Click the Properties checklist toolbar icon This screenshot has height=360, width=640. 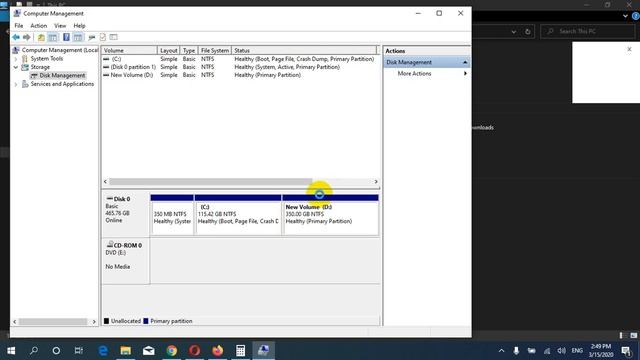coord(103,38)
